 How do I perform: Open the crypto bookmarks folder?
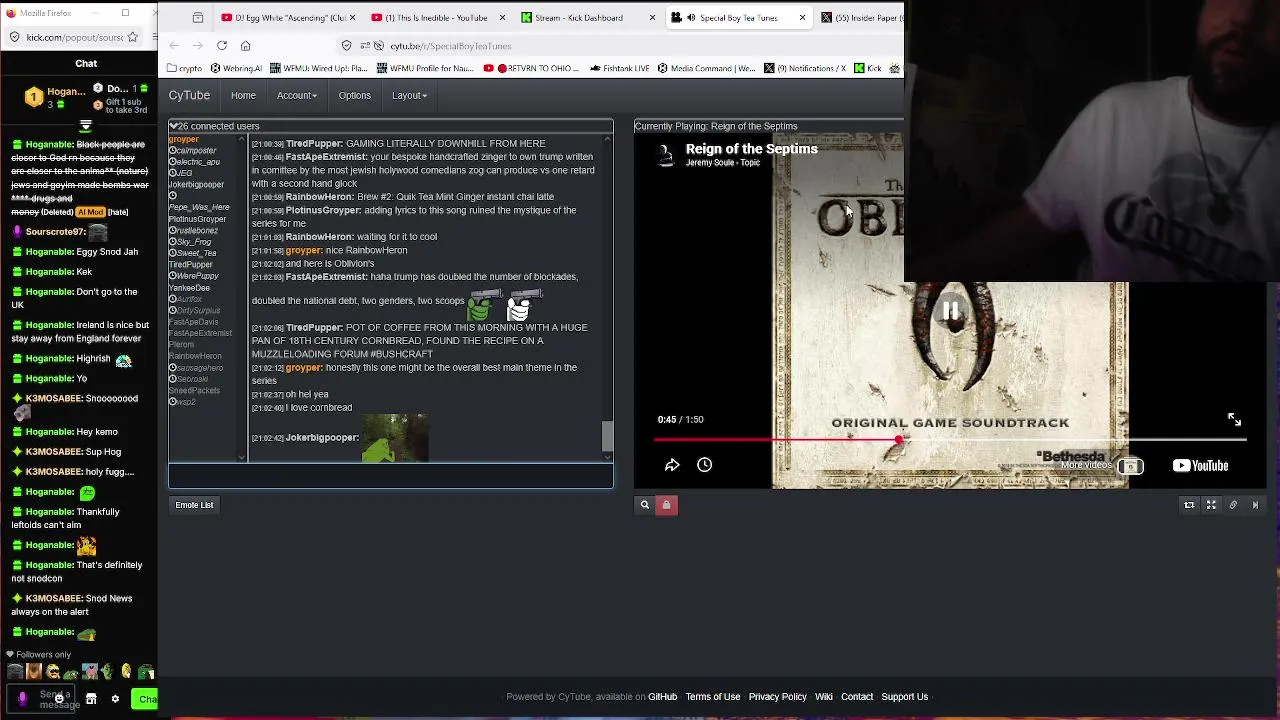pyautogui.click(x=184, y=68)
